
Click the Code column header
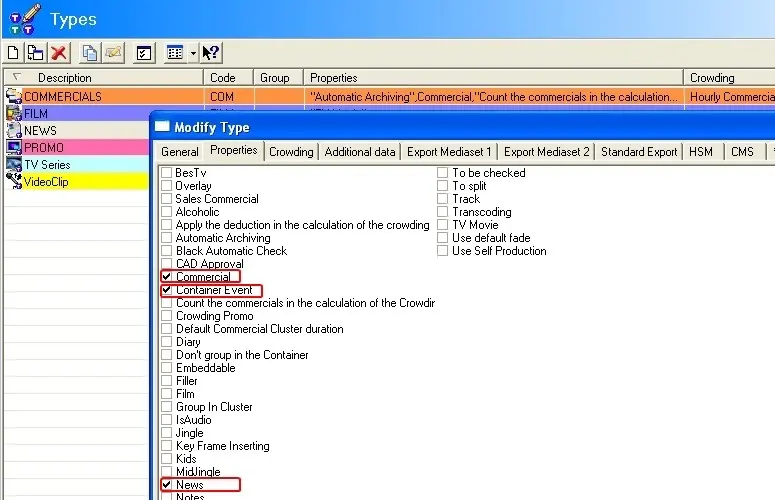(222, 77)
